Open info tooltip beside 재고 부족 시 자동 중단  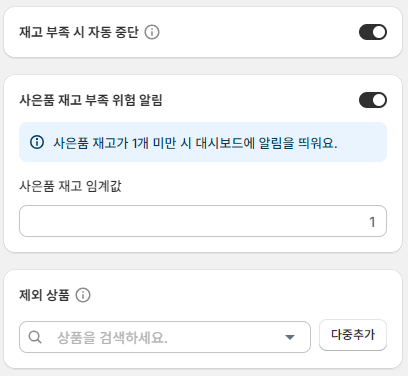coord(152,32)
